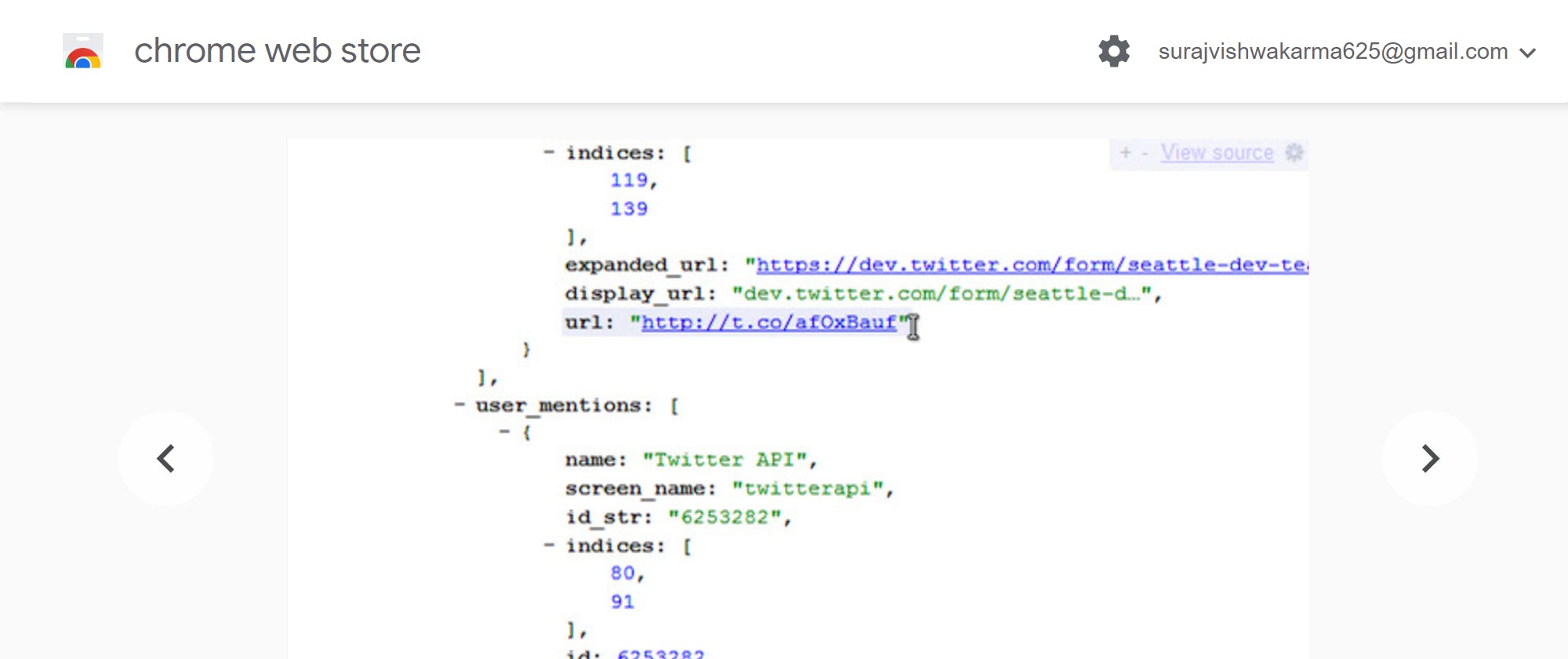Image resolution: width=1568 pixels, height=659 pixels.
Task: Go to the previous screenshot with left arrow
Action: (166, 458)
